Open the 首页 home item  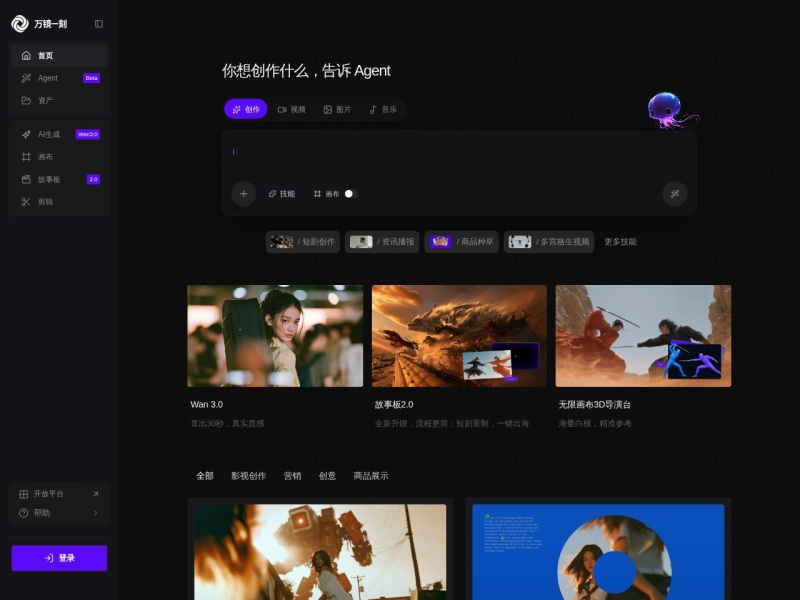[x=59, y=56]
